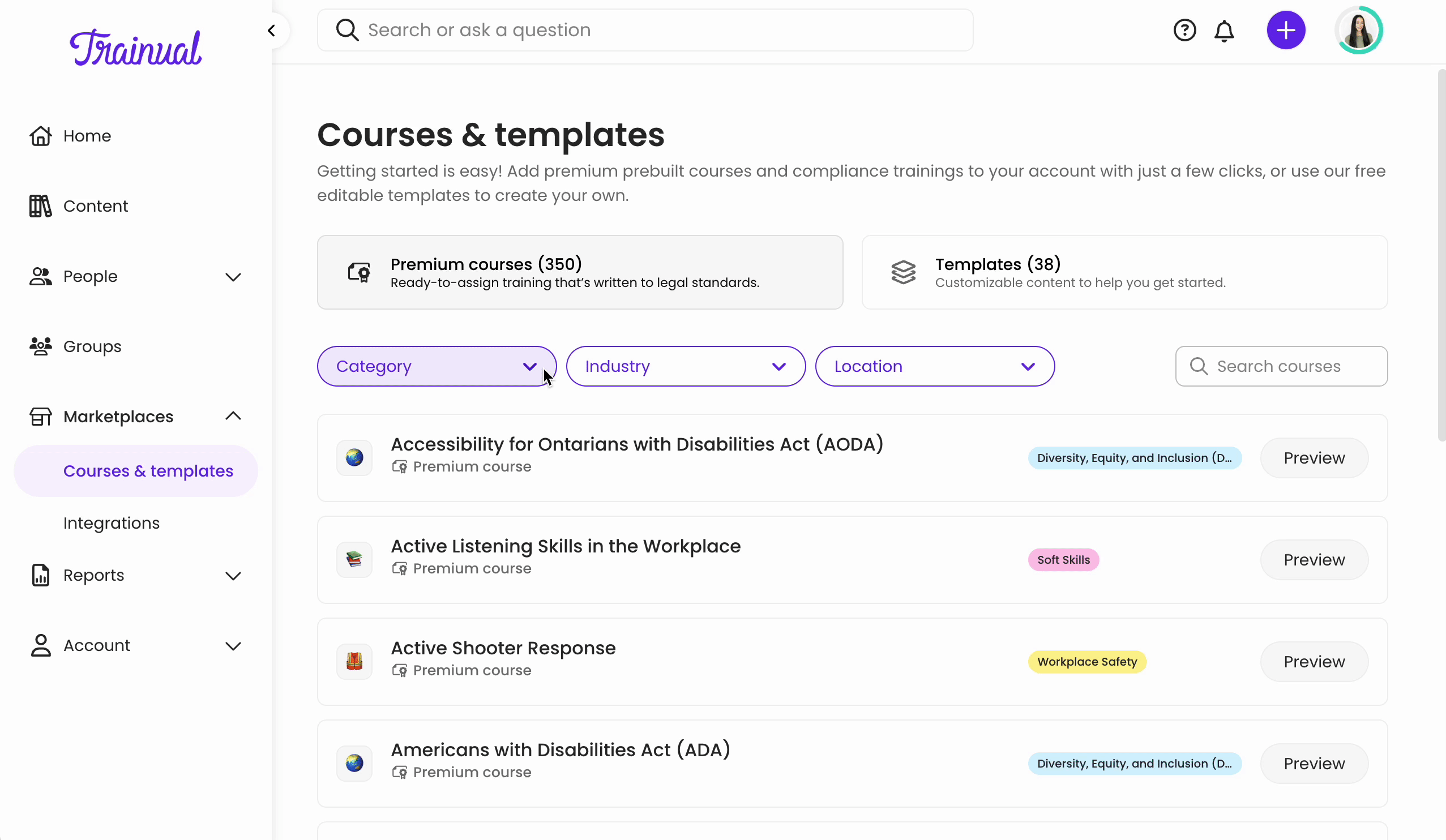Preview the Active Shooter Response course
This screenshot has height=840, width=1446.
[x=1314, y=662]
